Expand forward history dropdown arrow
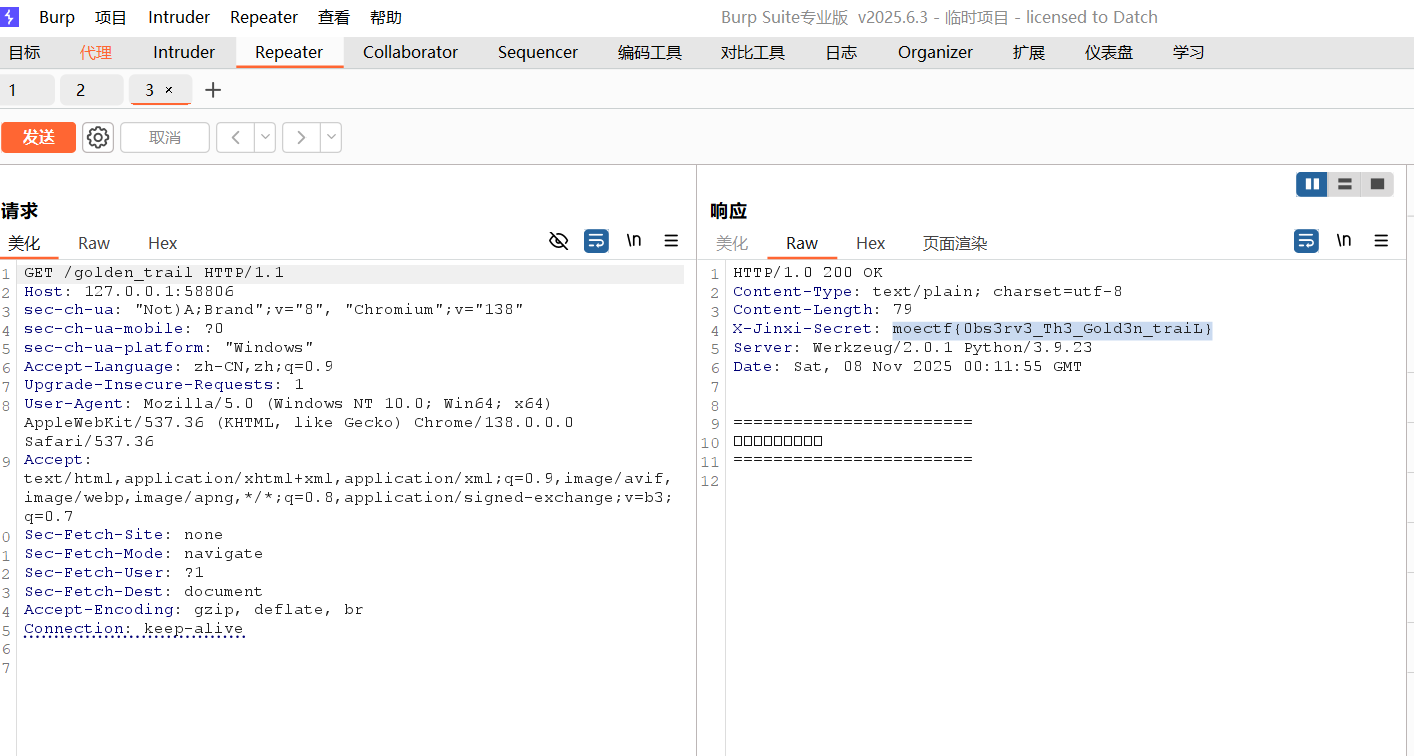This screenshot has width=1414, height=756. pos(331,137)
